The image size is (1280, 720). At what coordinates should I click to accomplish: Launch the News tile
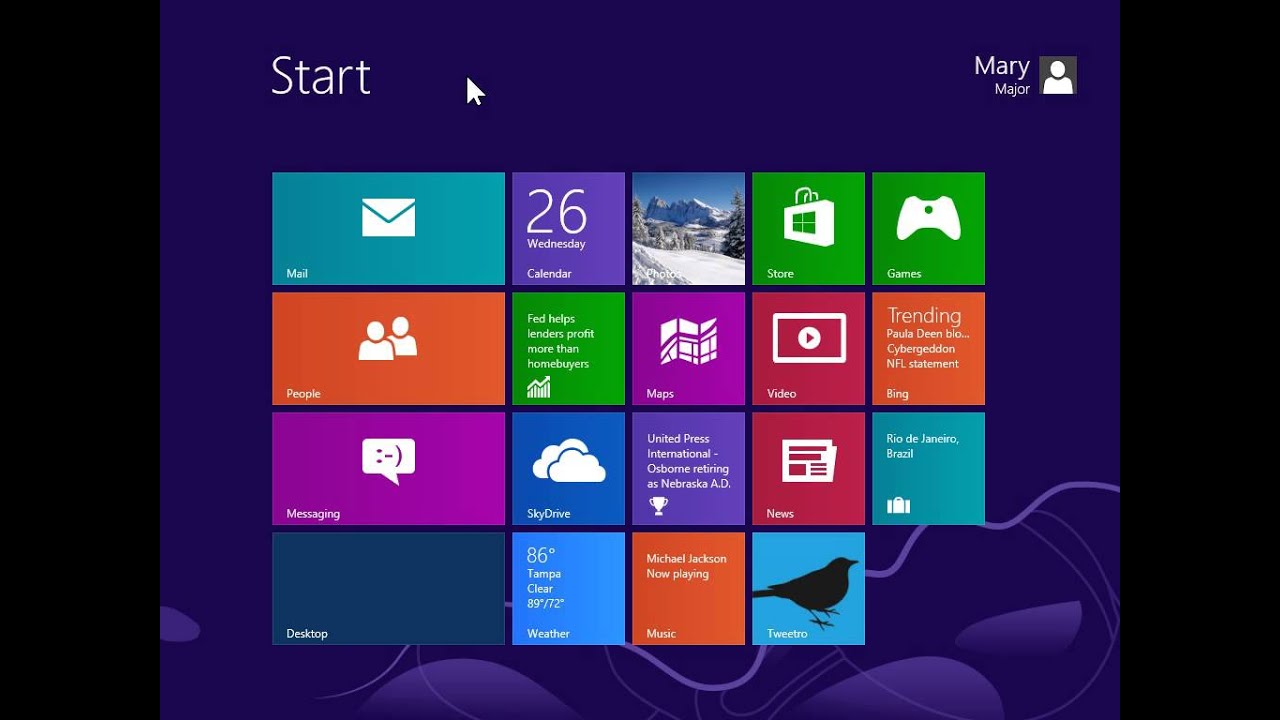pos(808,468)
